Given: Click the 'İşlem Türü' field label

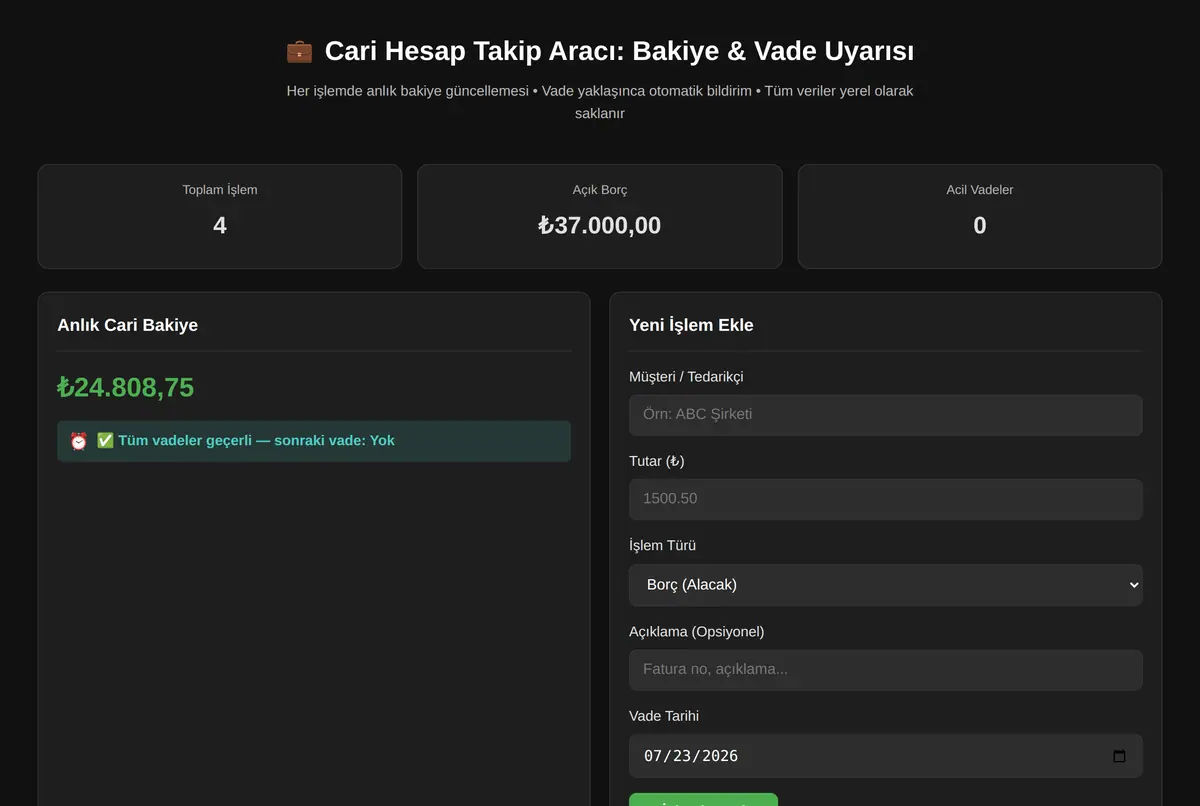Looking at the screenshot, I should tap(662, 546).
